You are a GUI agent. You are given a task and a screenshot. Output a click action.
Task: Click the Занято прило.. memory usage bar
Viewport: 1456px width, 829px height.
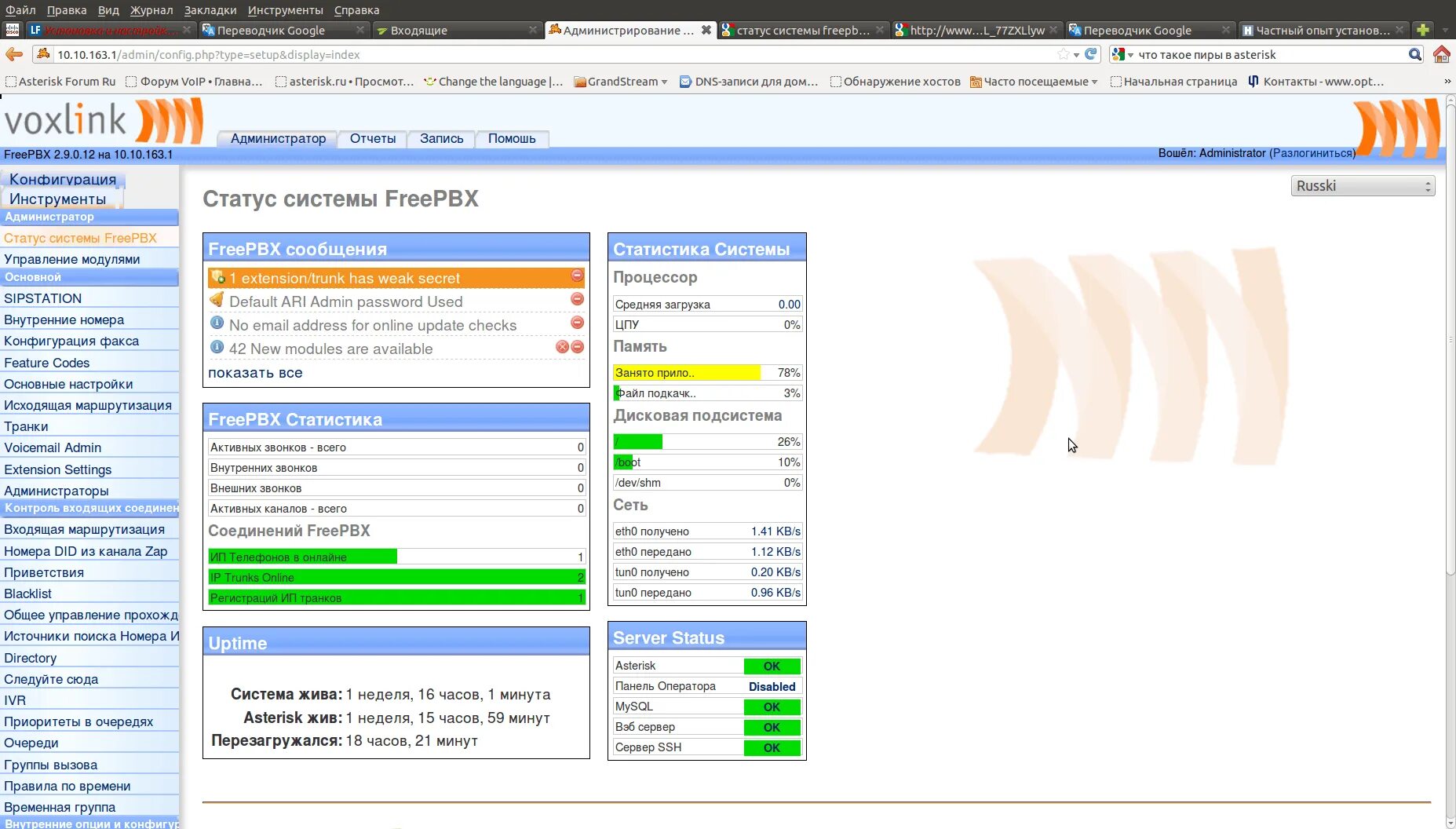(x=706, y=373)
